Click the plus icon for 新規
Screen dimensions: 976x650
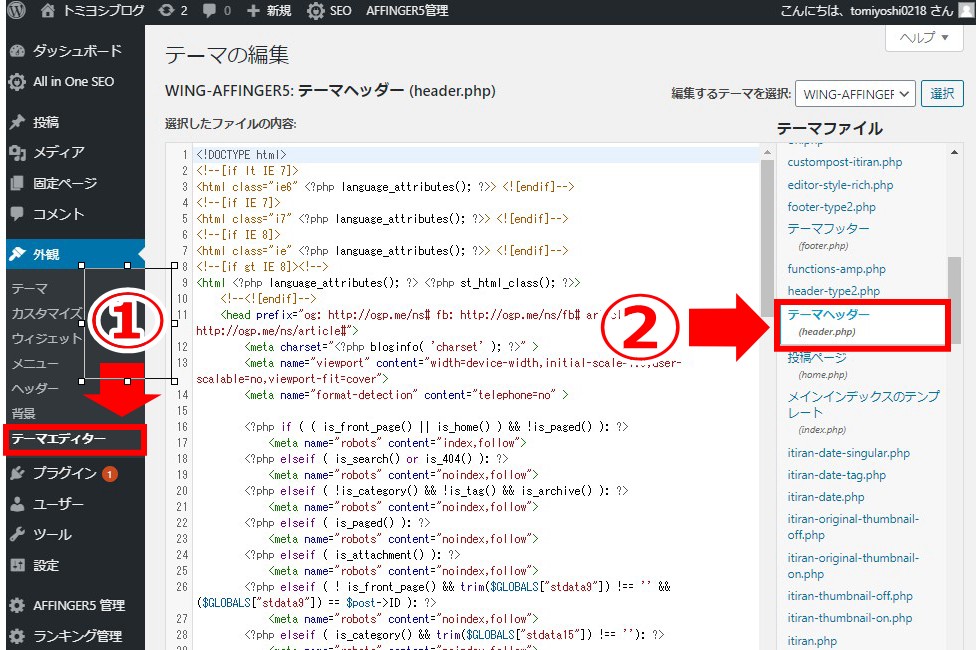coord(253,11)
